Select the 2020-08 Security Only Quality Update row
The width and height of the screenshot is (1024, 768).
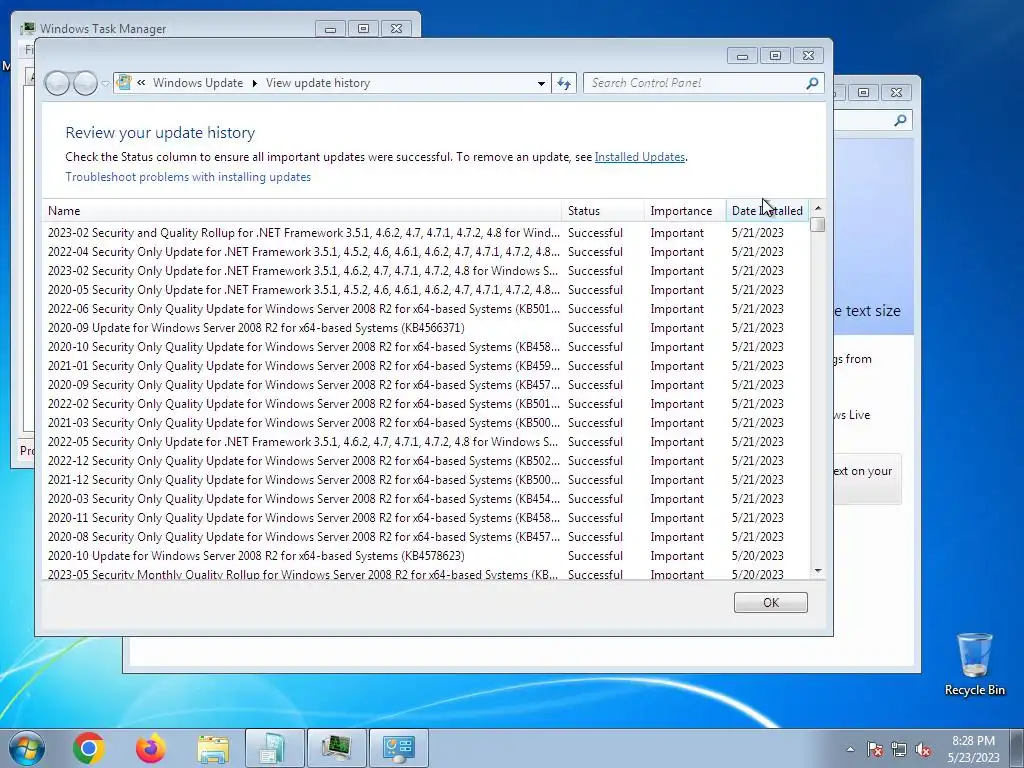(426, 536)
